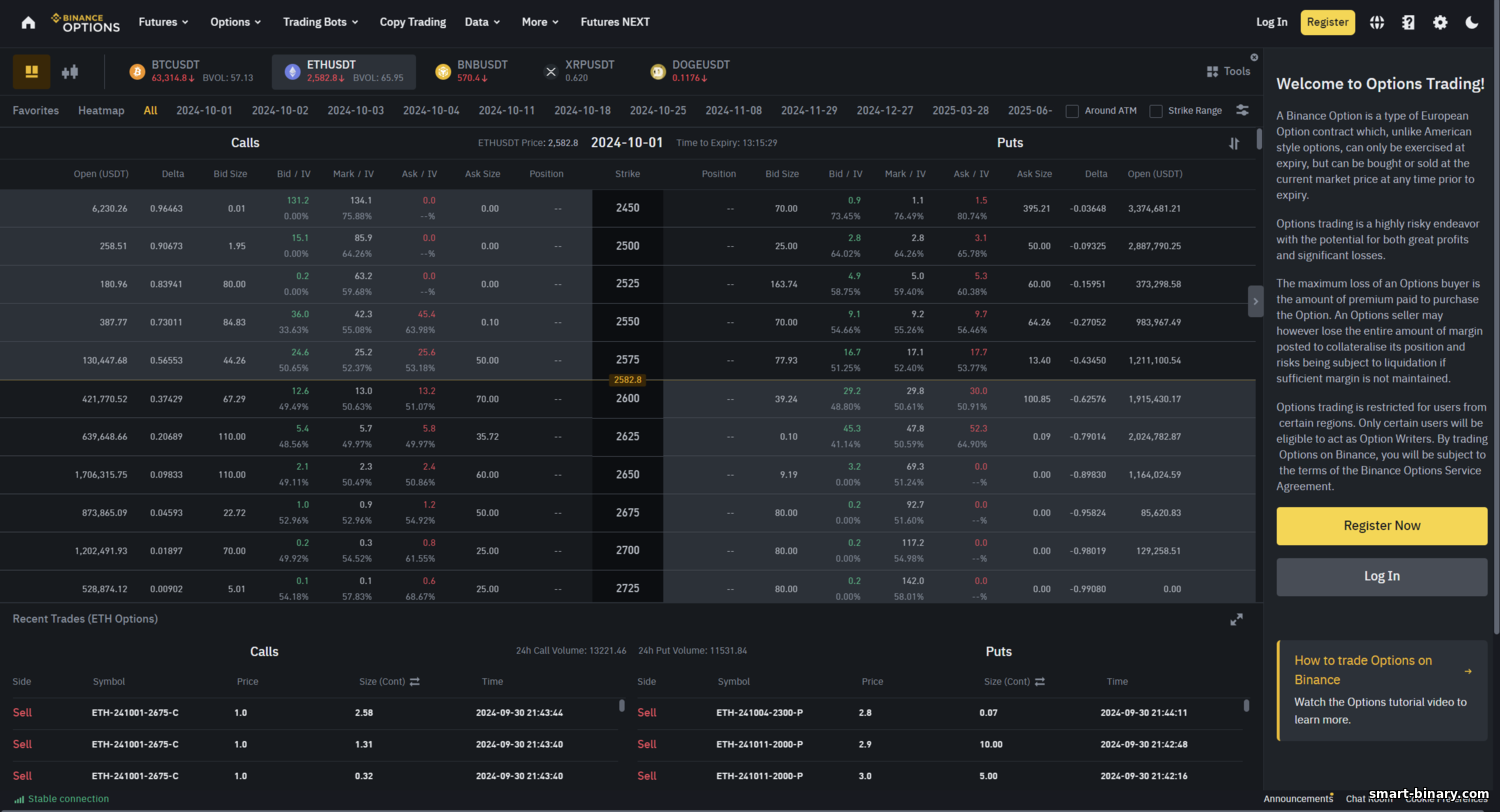This screenshot has height=812, width=1500.
Task: Click the Register Now button
Action: coord(1382,526)
